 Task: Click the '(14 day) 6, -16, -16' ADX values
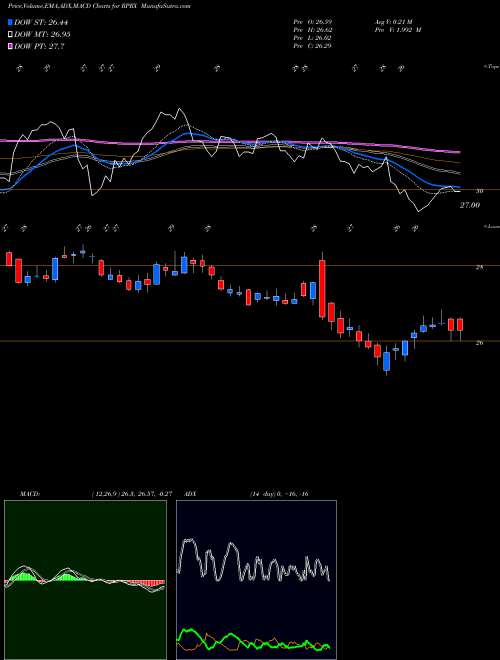coord(280,494)
